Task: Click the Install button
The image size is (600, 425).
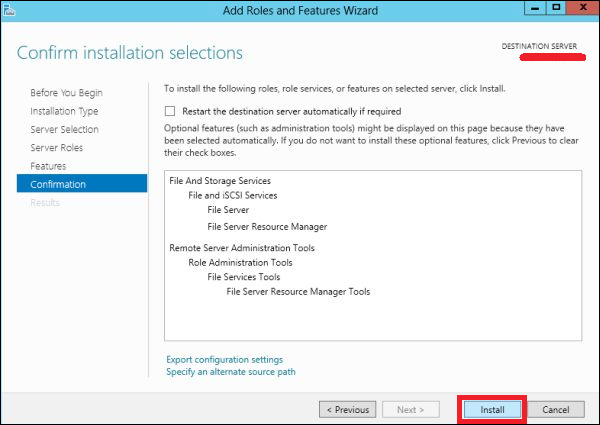Action: pos(491,409)
